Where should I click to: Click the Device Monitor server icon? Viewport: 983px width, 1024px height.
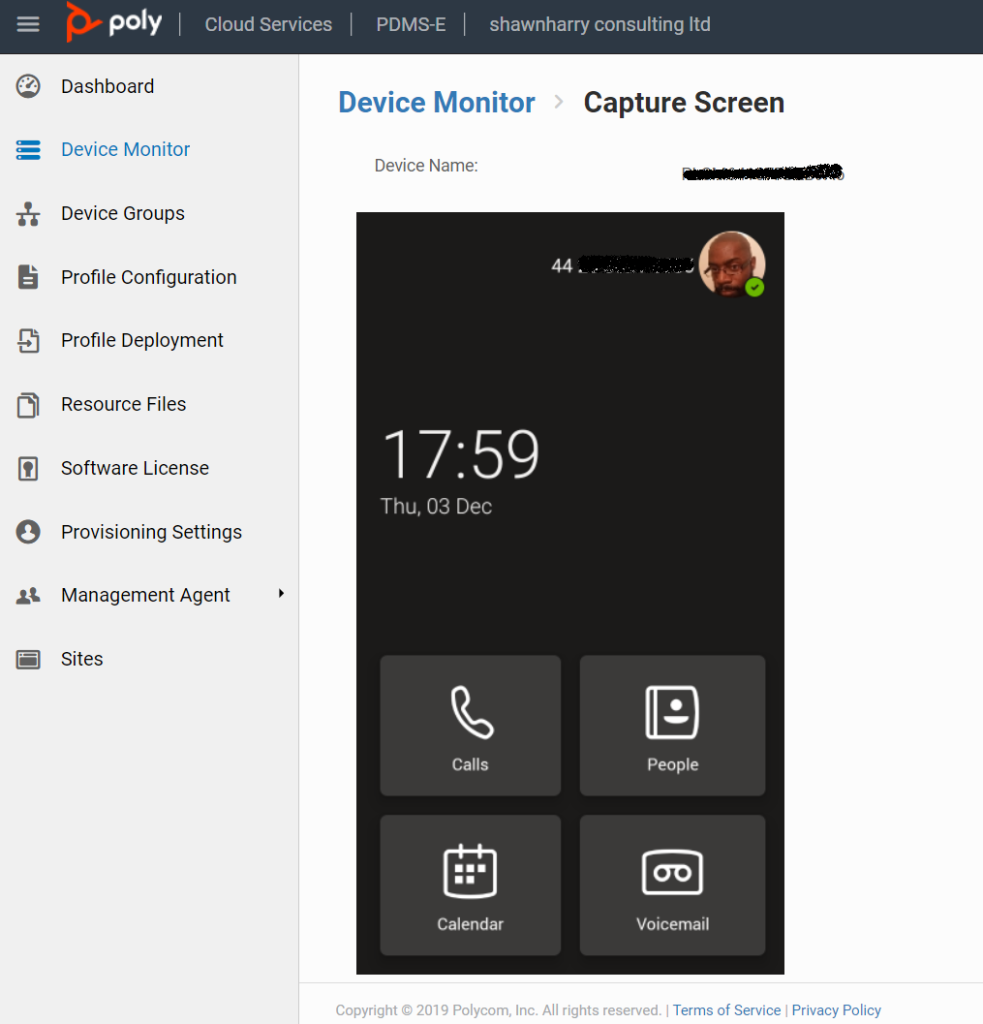28,148
